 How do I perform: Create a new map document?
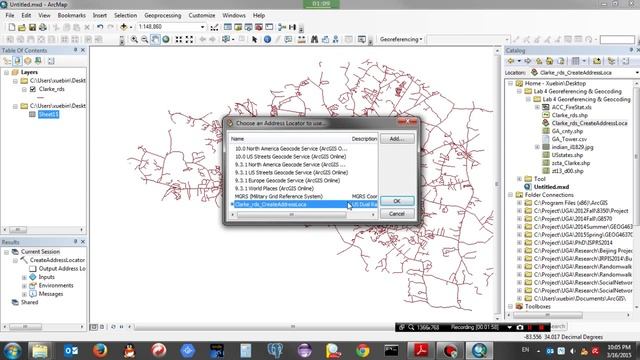click(11, 27)
